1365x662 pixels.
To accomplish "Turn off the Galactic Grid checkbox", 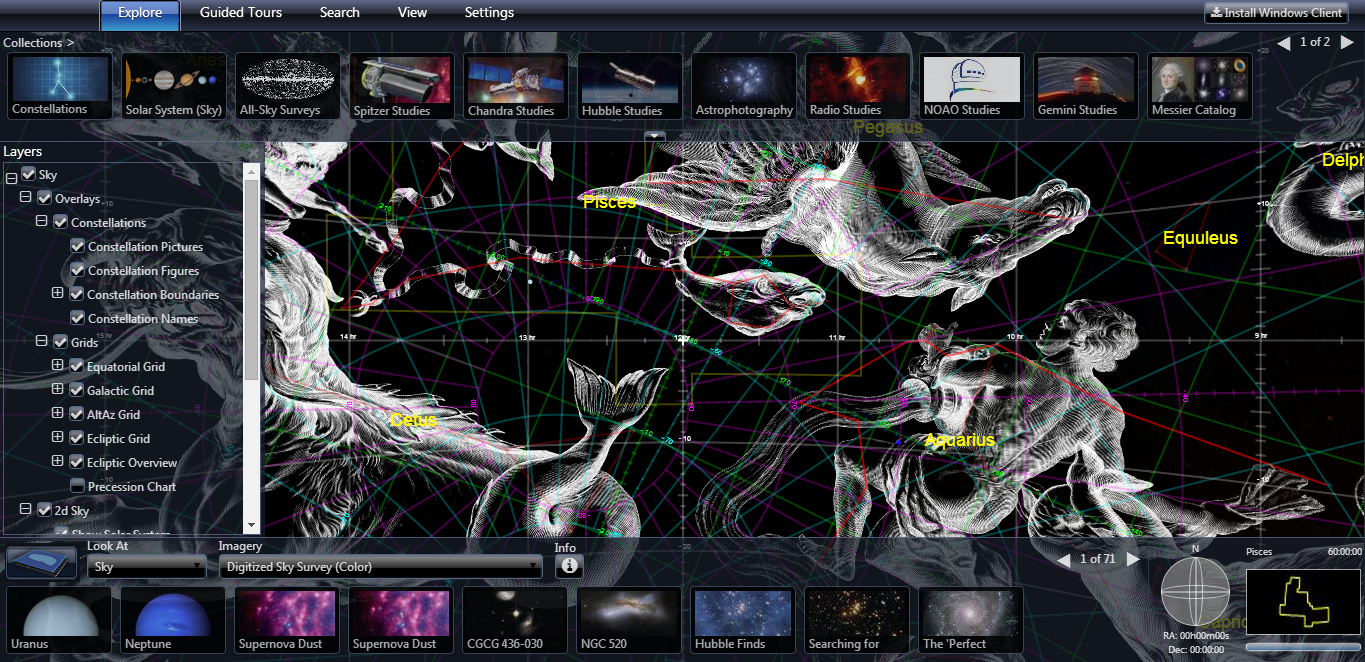I will (x=76, y=390).
